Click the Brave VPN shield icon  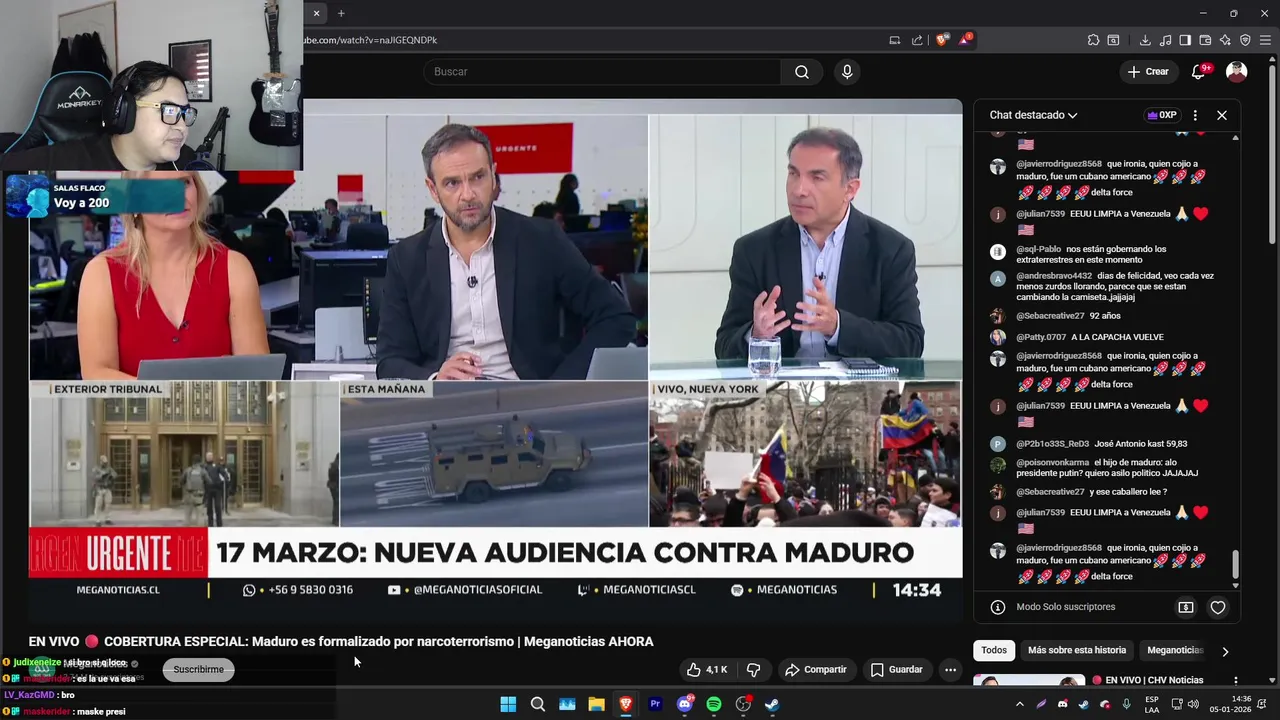1245,40
